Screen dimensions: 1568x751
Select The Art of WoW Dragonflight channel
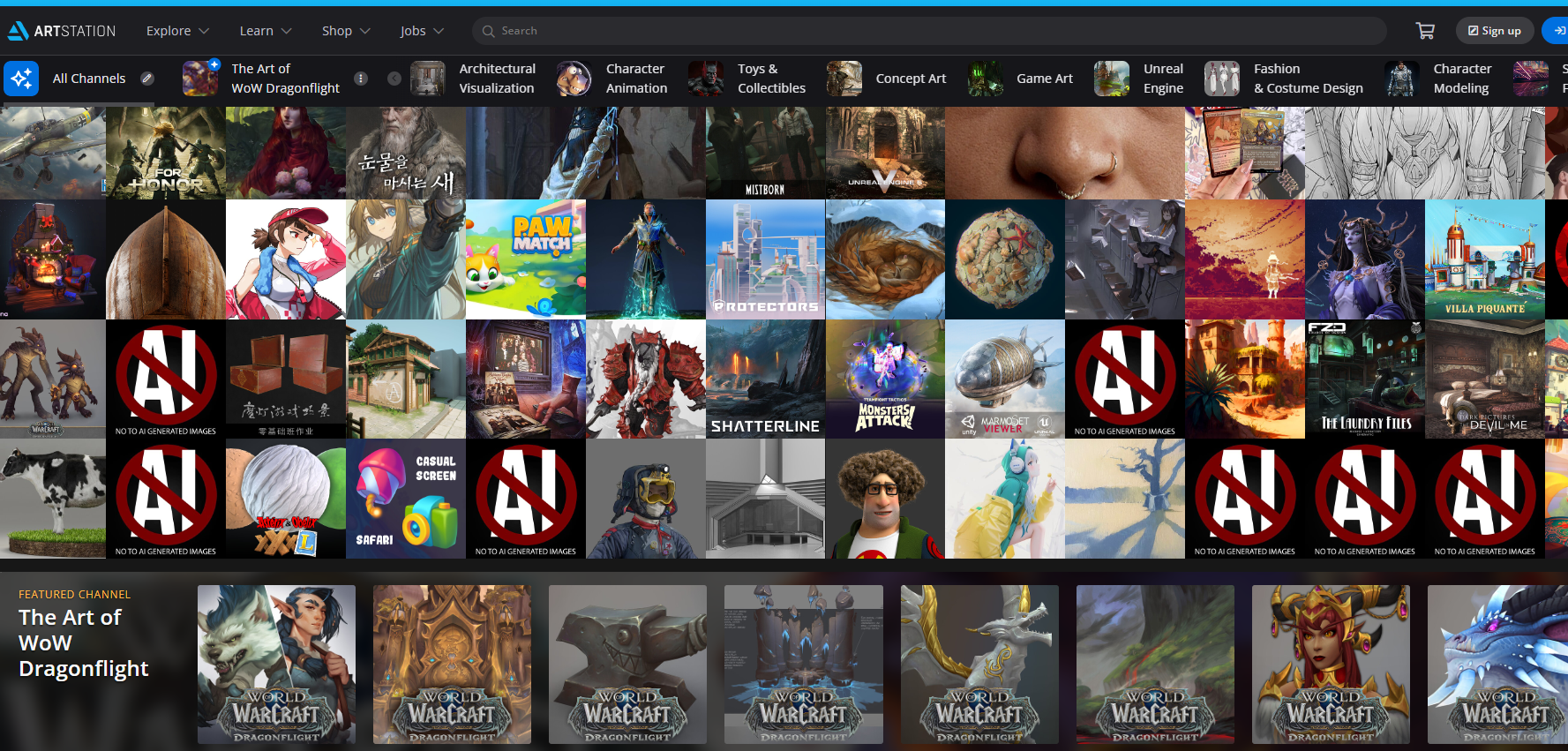pos(285,79)
